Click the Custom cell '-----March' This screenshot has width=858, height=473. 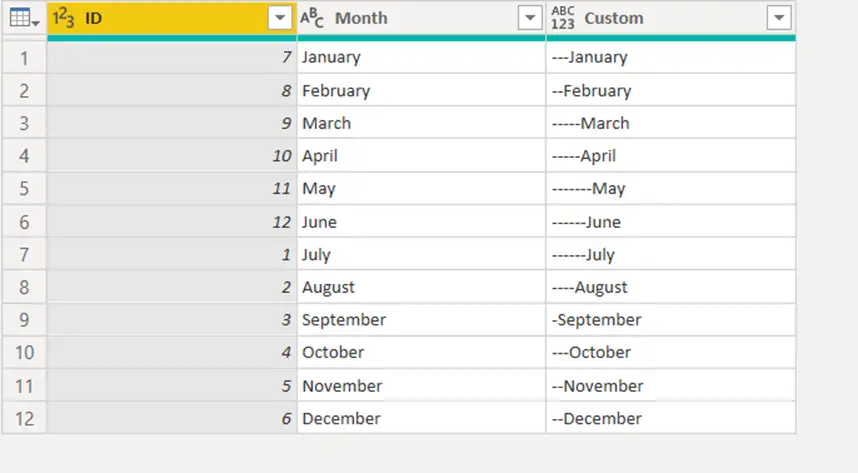point(671,123)
